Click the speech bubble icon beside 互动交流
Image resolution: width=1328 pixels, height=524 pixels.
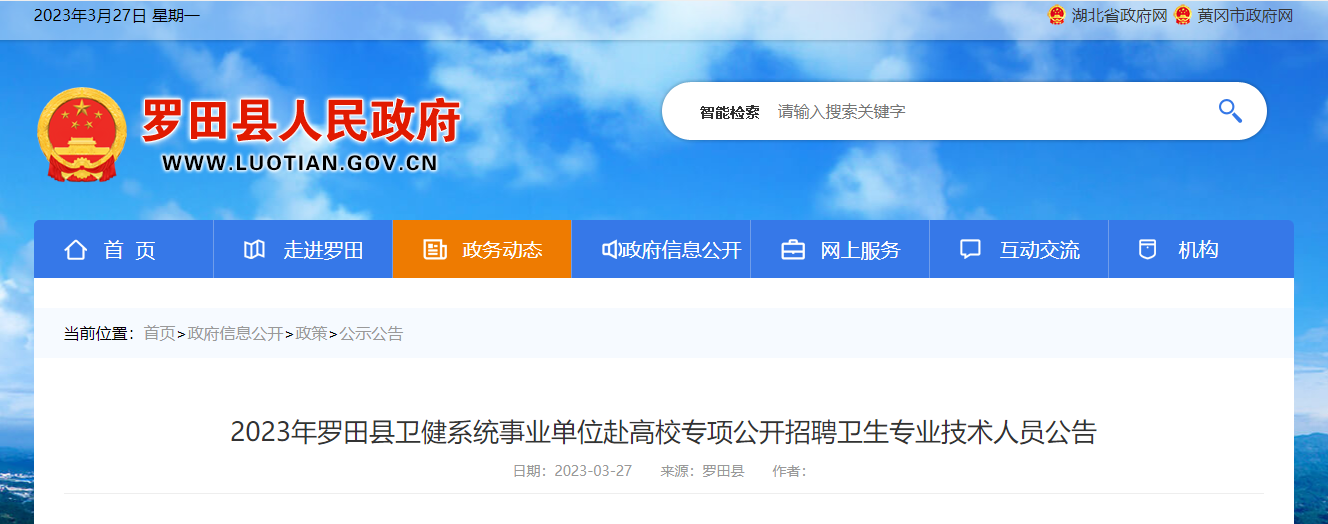pyautogui.click(x=970, y=250)
